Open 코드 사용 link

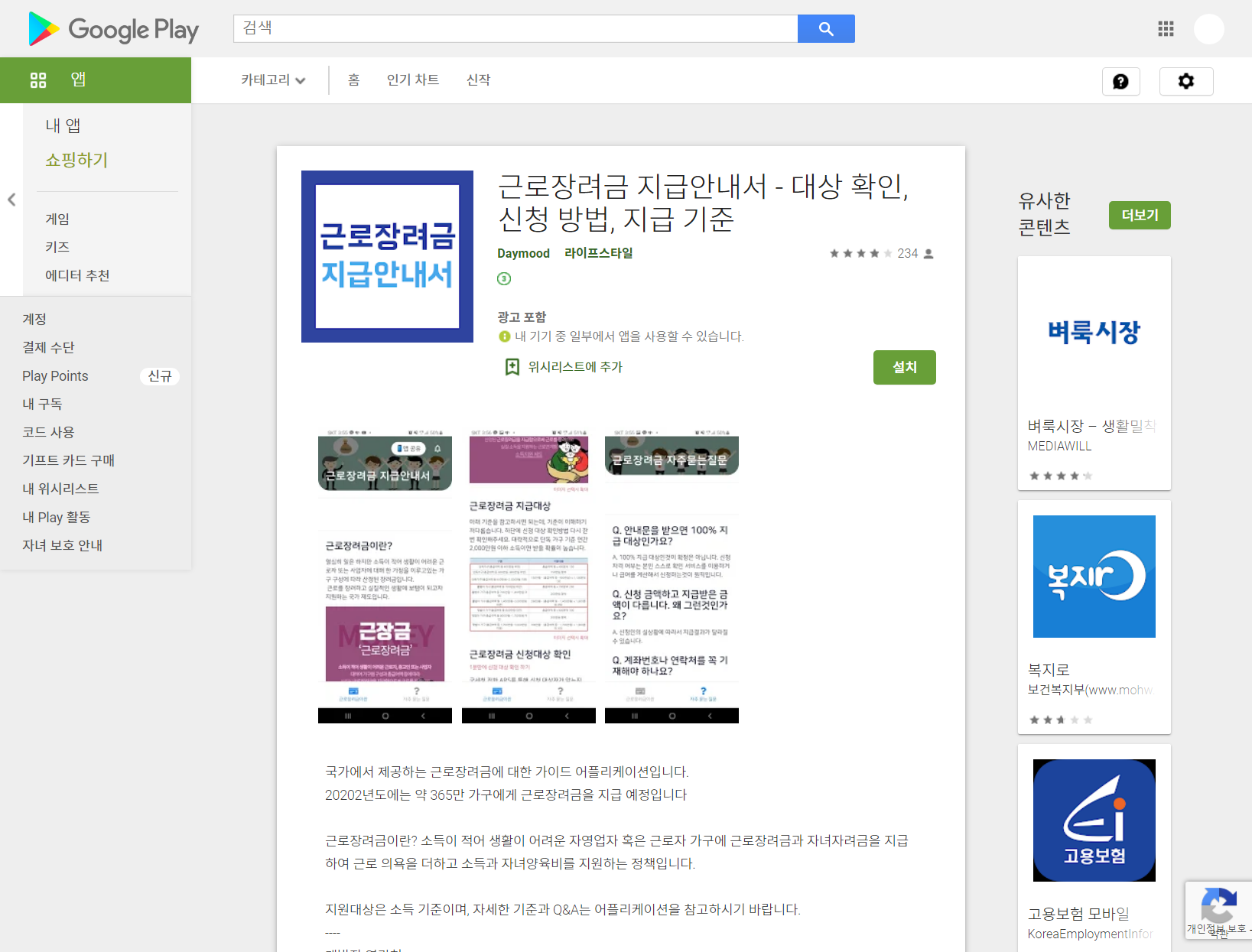coord(48,433)
